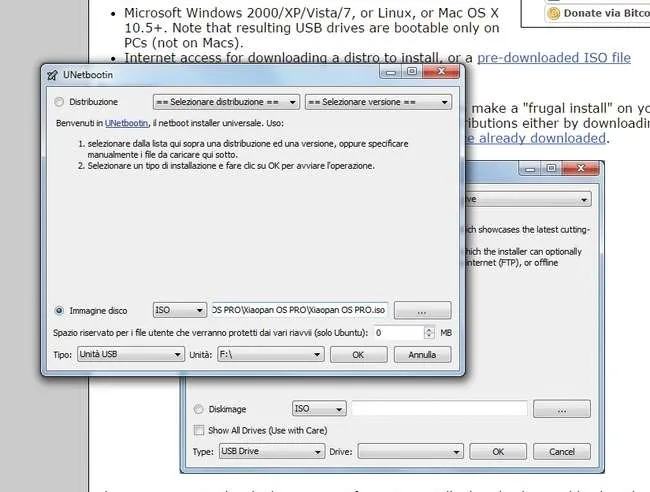Click Cancel in the background window
650x492 pixels.
562,451
